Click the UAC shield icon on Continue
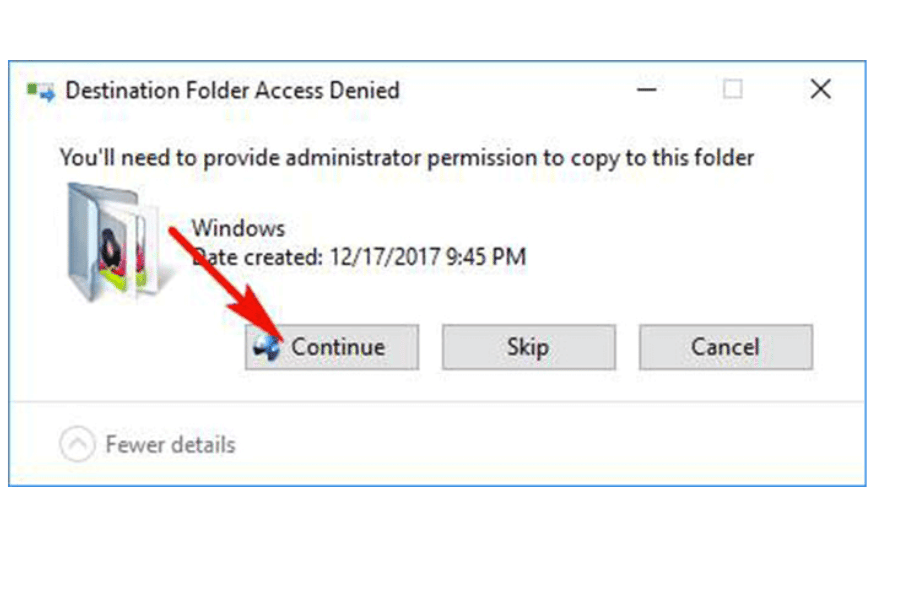900x600 pixels. coord(268,347)
